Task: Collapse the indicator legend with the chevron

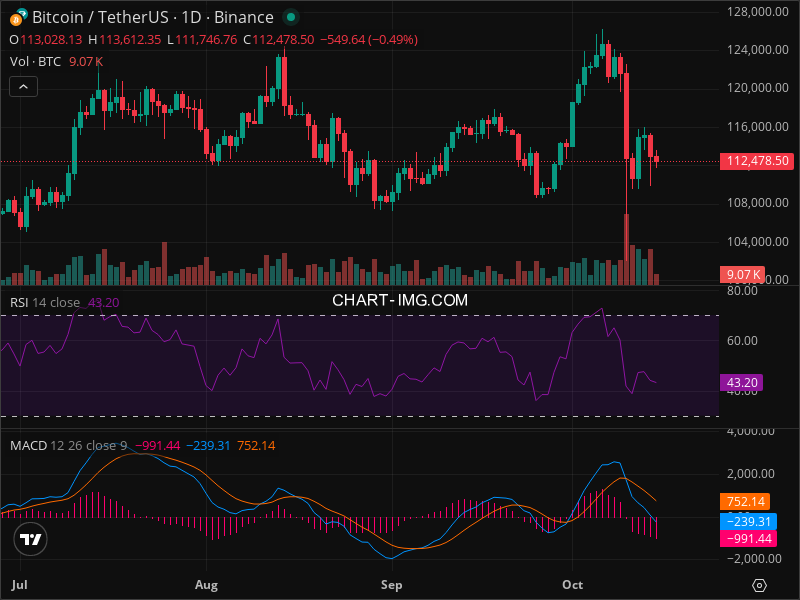Action: pyautogui.click(x=24, y=87)
